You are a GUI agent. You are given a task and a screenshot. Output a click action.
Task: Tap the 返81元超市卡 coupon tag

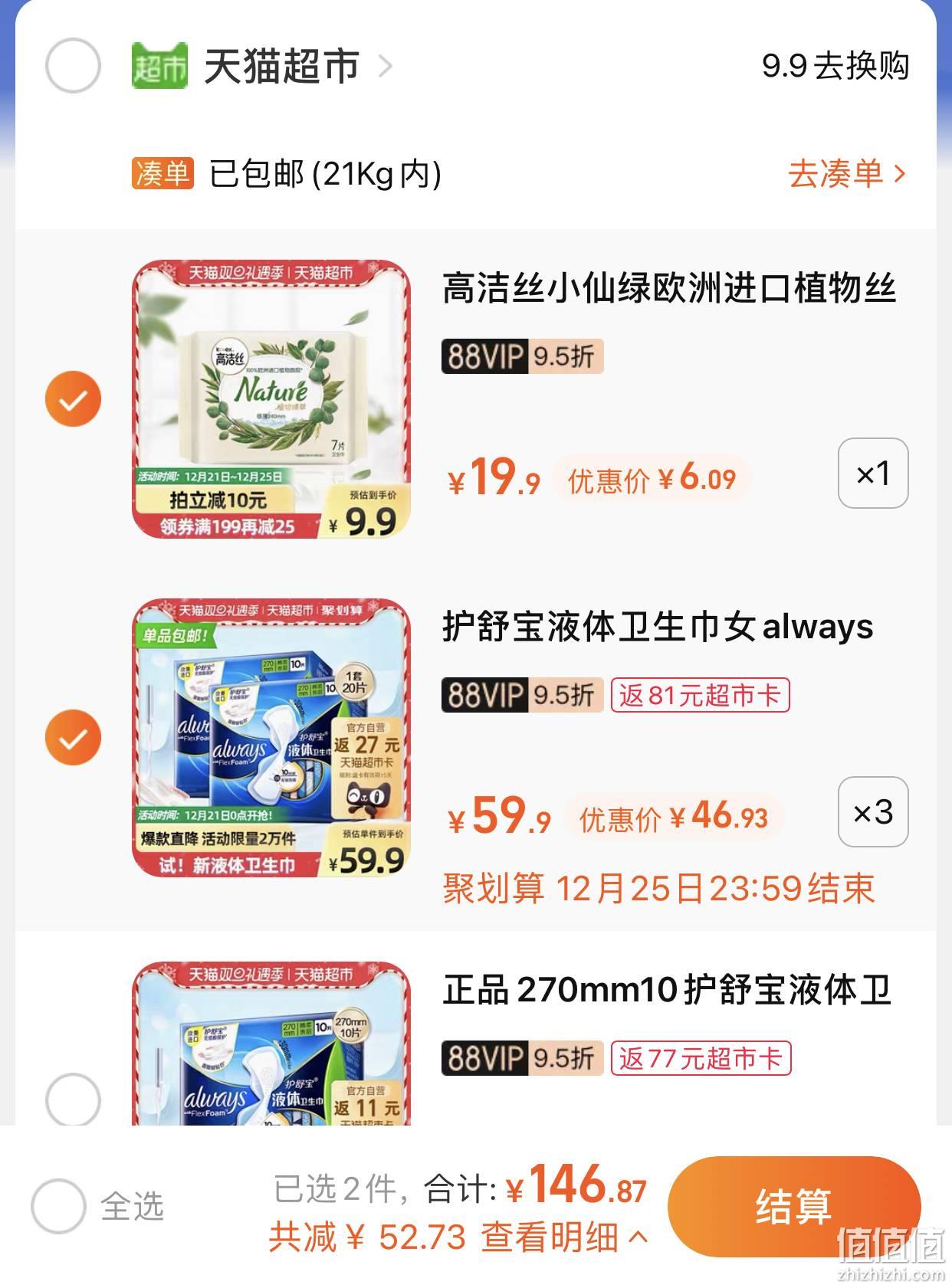pyautogui.click(x=700, y=695)
